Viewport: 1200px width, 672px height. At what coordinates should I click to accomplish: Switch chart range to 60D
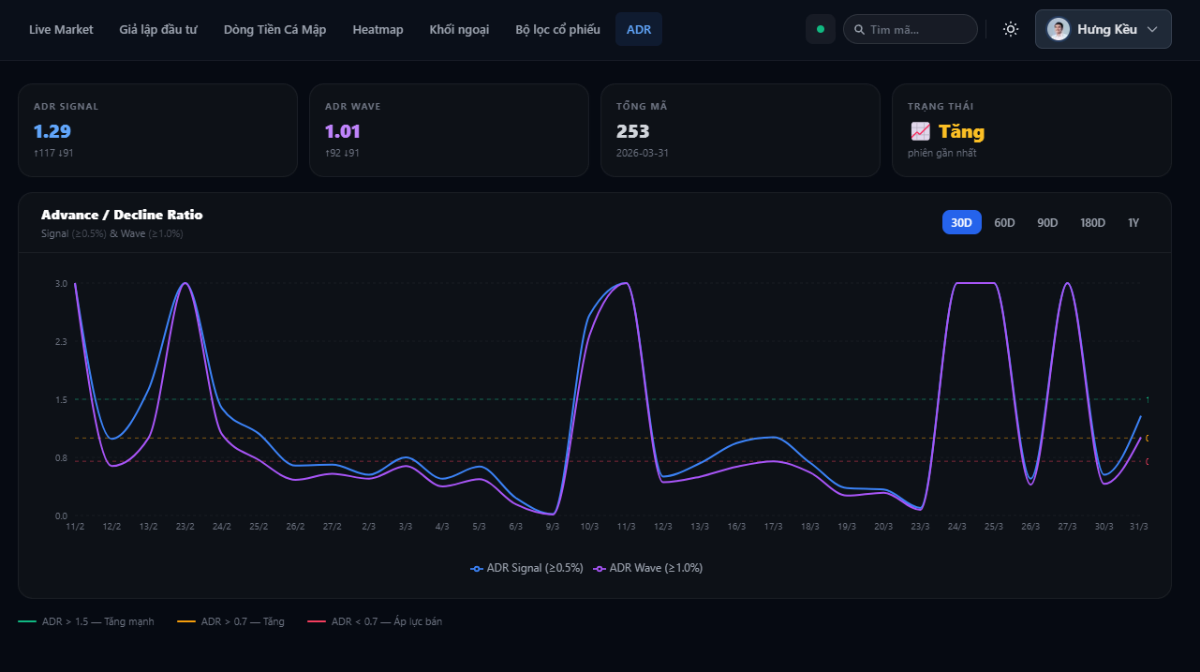(x=1004, y=222)
